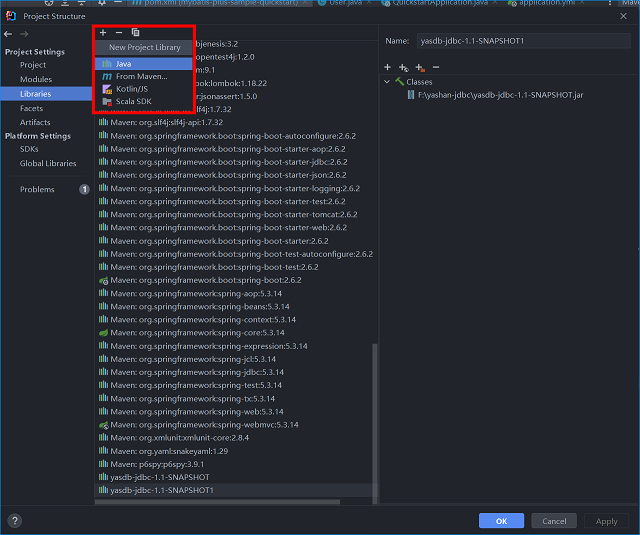Choose From Maven... library option
Image resolution: width=640 pixels, height=535 pixels.
pyautogui.click(x=140, y=76)
